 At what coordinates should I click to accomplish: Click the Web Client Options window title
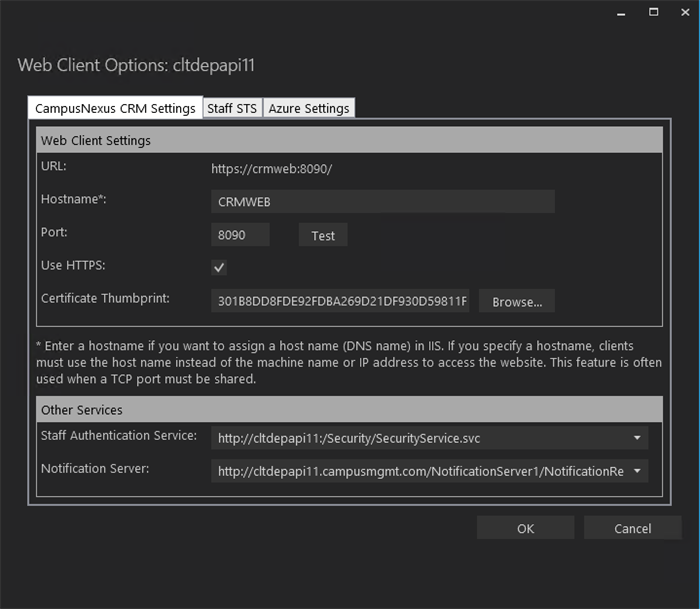click(x=136, y=65)
